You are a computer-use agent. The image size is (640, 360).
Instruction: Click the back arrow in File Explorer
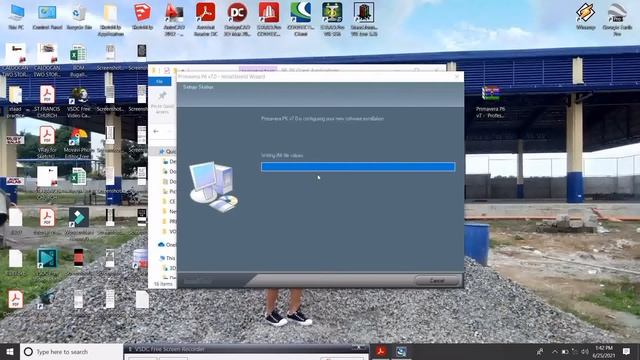(156, 131)
